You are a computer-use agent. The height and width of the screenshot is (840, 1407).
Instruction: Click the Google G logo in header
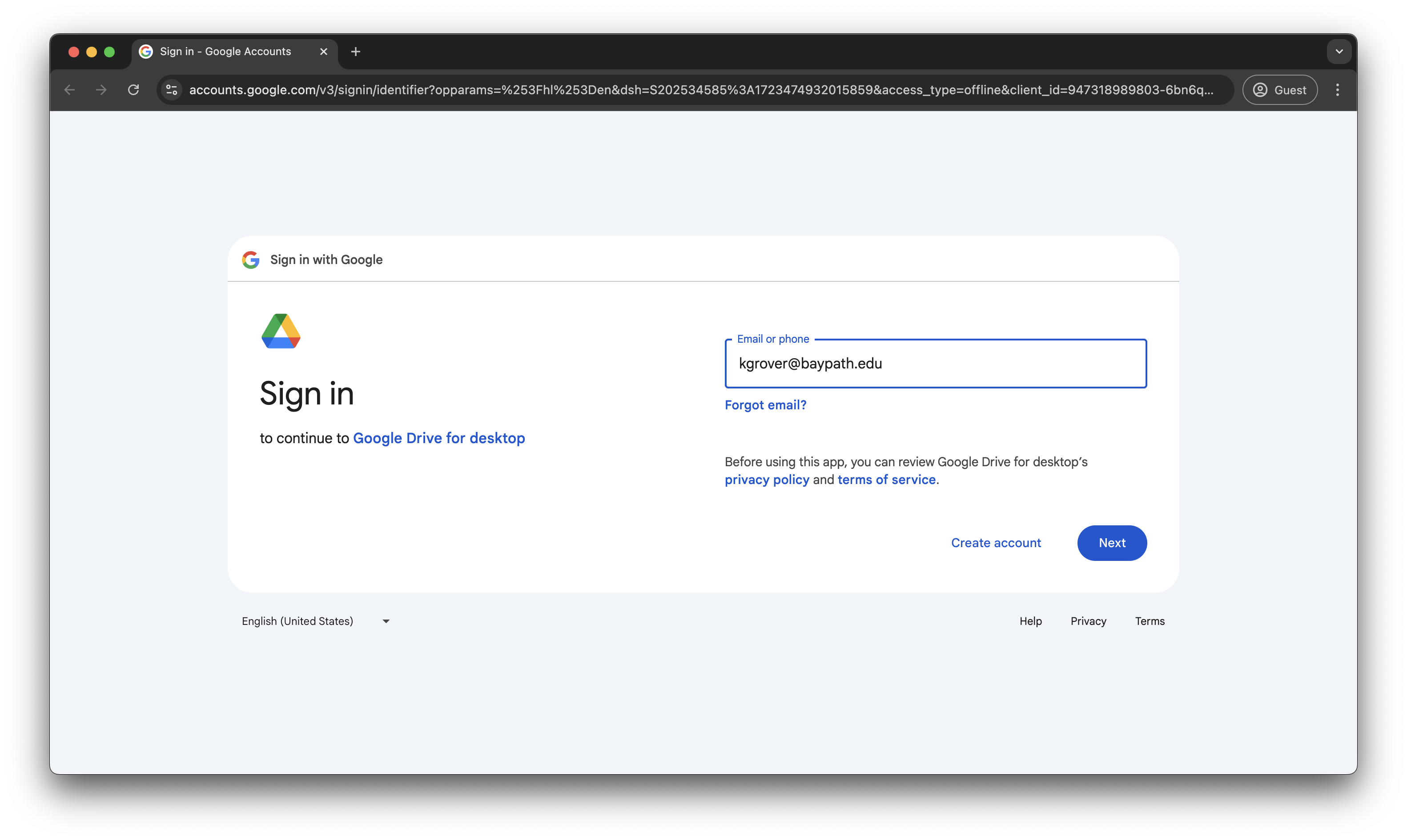pyautogui.click(x=251, y=260)
